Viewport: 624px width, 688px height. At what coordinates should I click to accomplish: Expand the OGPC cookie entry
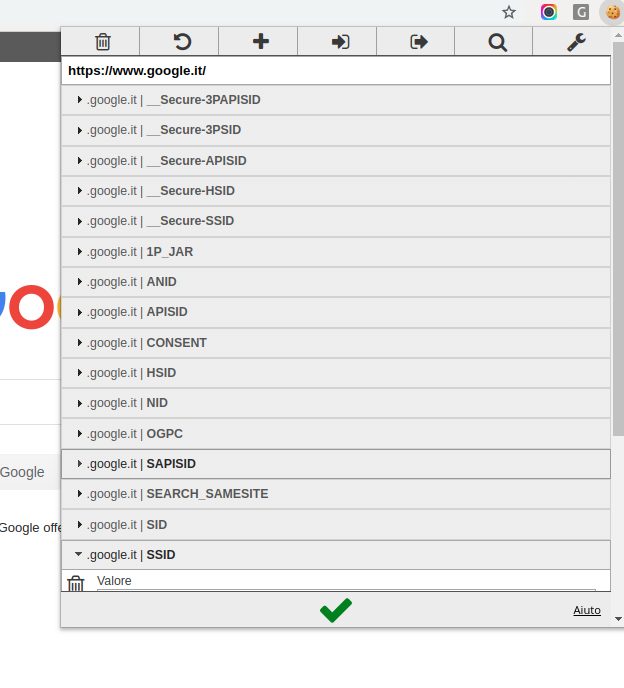coord(336,434)
